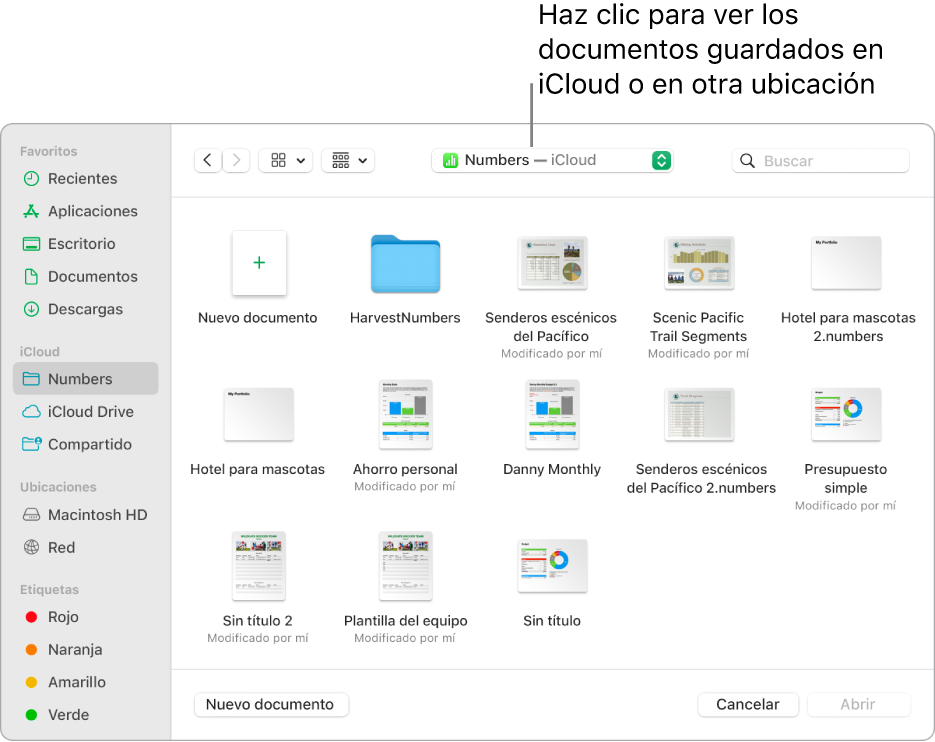Screen dimensions: 935x742
Task: Select Senderos escénicos del Pacífico thumbnail
Action: click(552, 263)
